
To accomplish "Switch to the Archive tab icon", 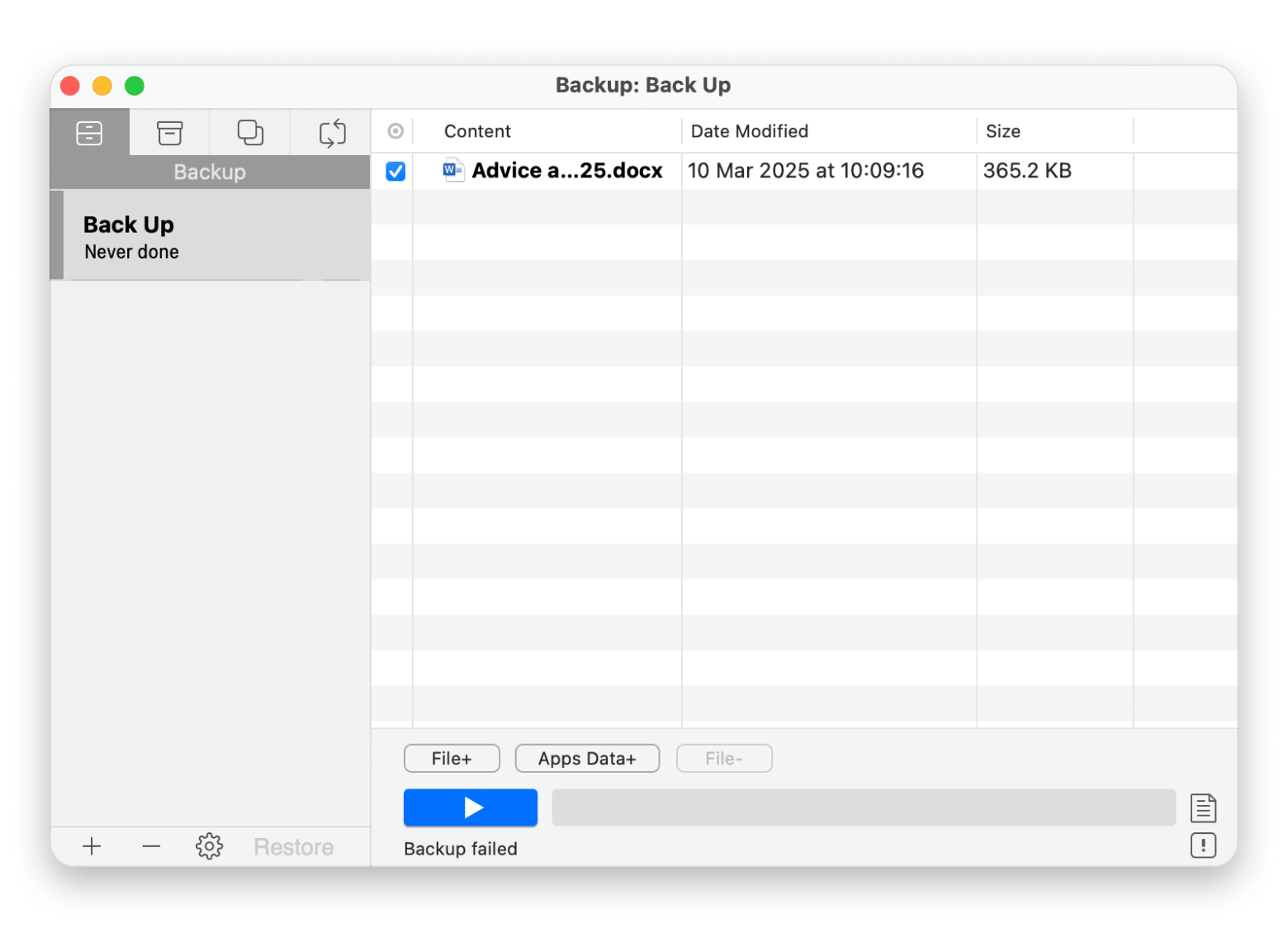I will (169, 133).
